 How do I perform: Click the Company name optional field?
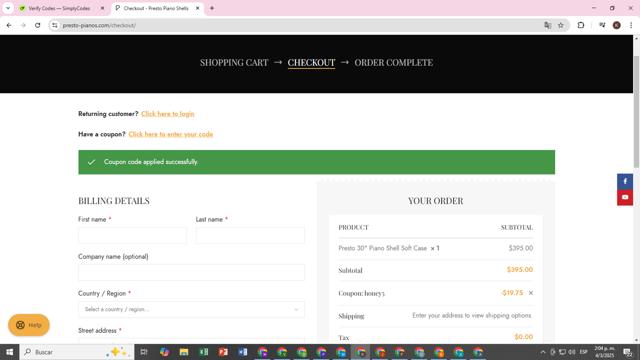(191, 272)
